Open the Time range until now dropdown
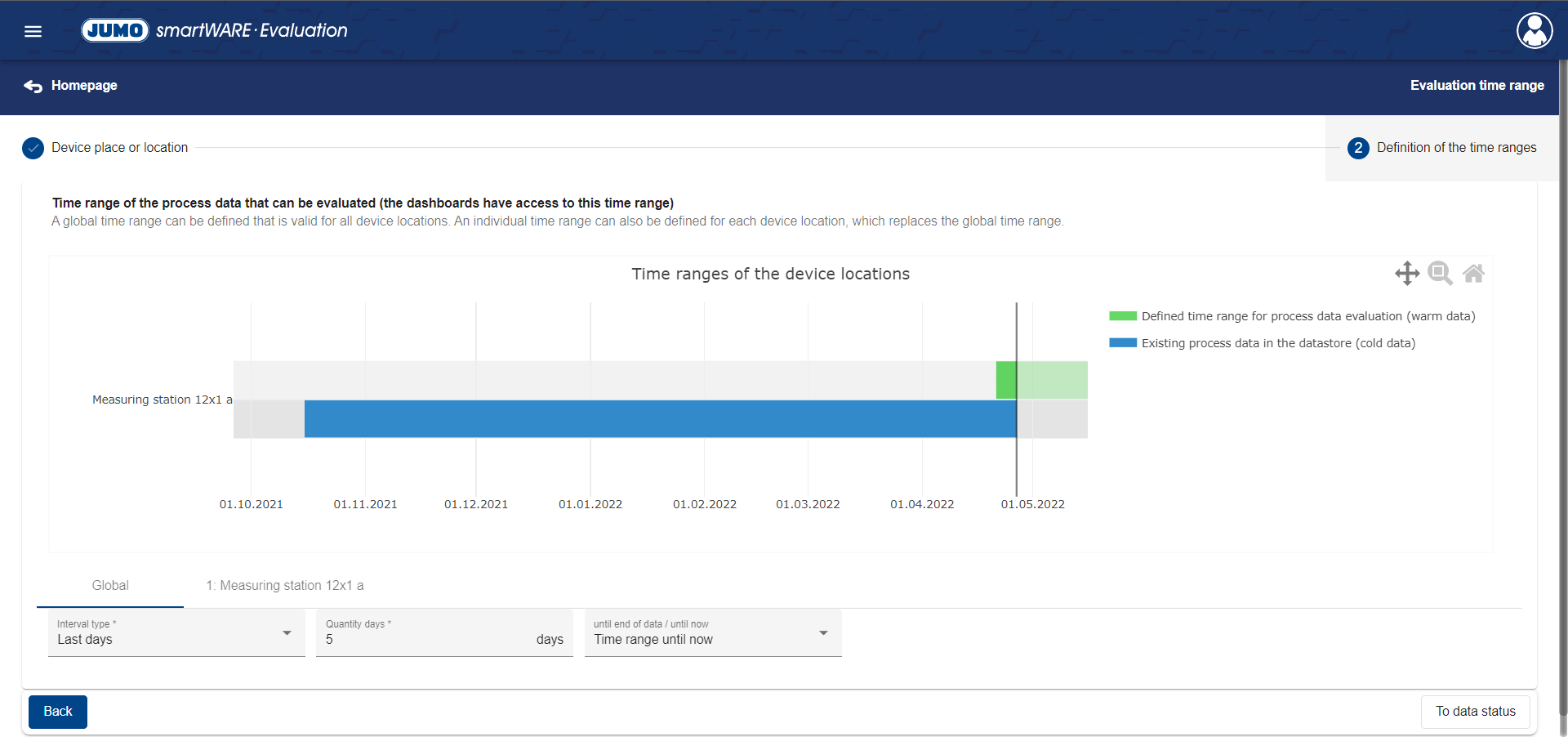Screen dimensions: 1568x737 712,633
